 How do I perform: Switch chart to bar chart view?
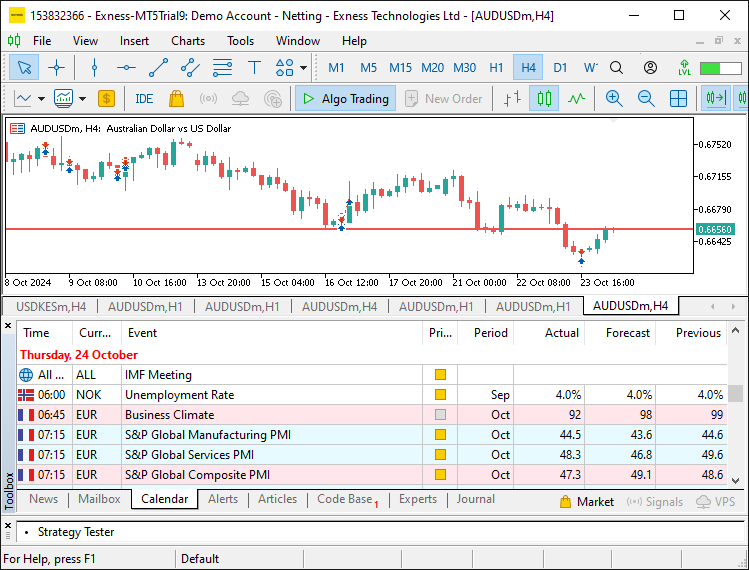click(x=512, y=99)
